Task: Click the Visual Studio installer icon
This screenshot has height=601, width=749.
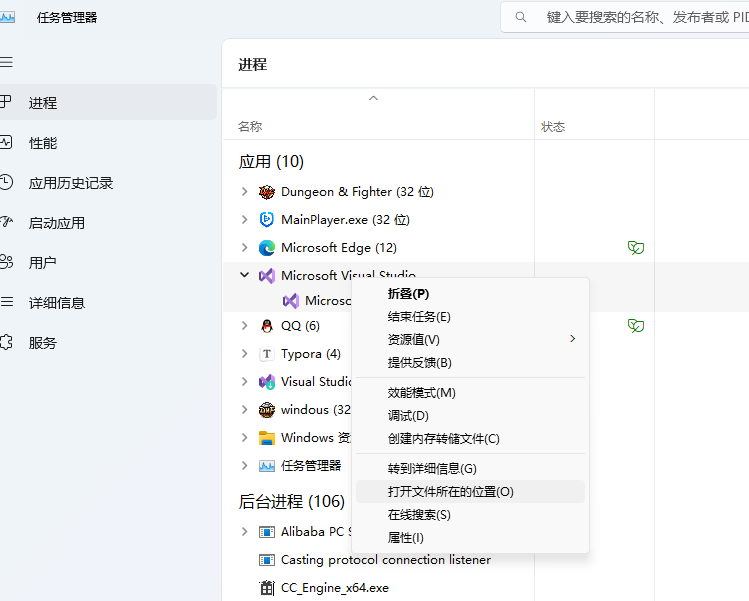Action: 267,382
